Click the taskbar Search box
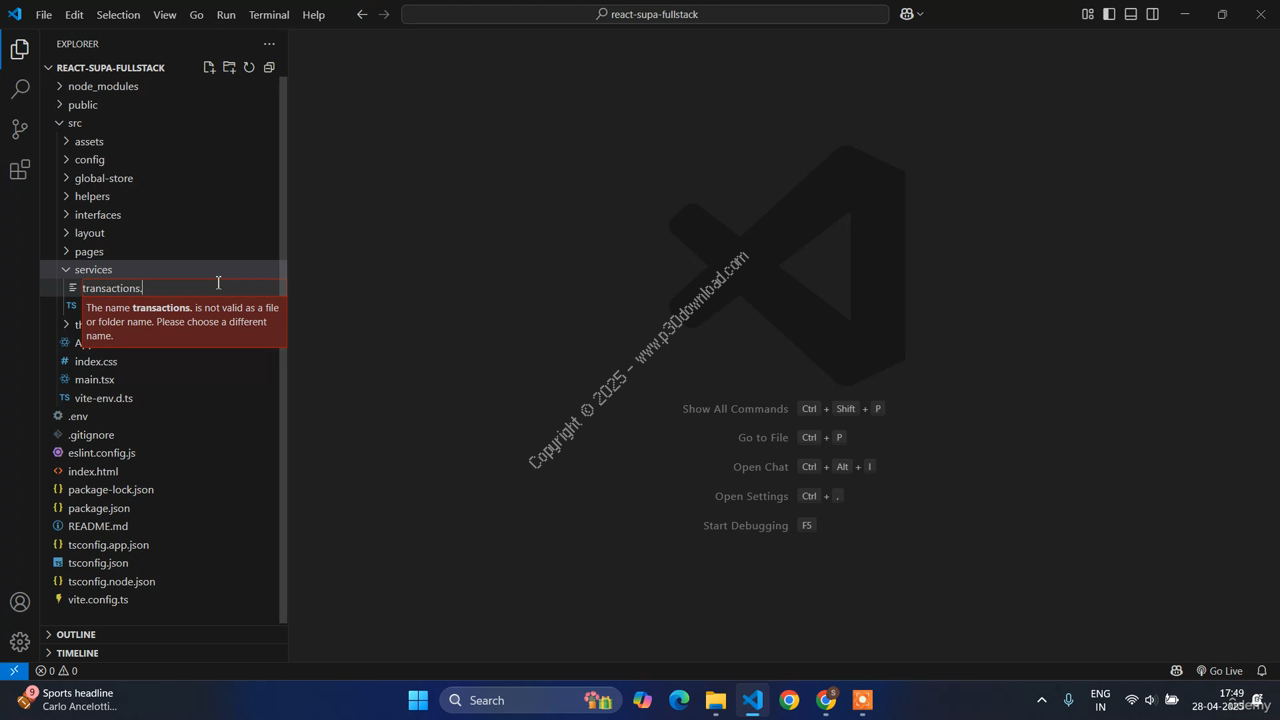This screenshot has height=720, width=1280. [x=531, y=700]
